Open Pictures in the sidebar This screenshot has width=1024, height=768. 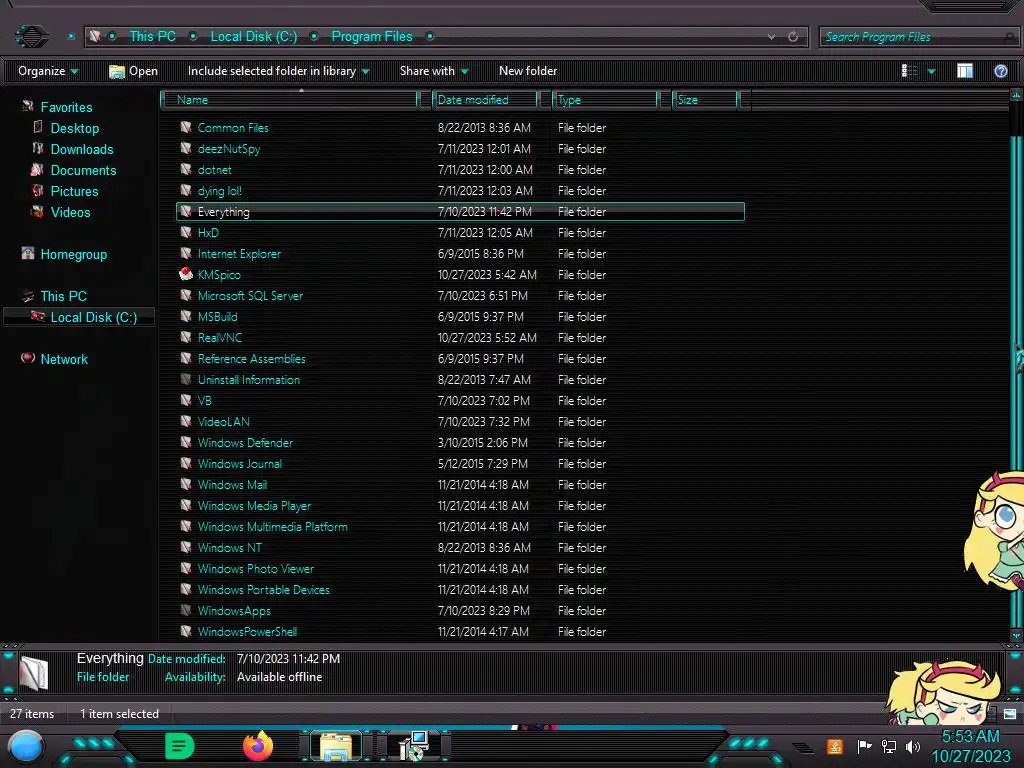[x=74, y=191]
